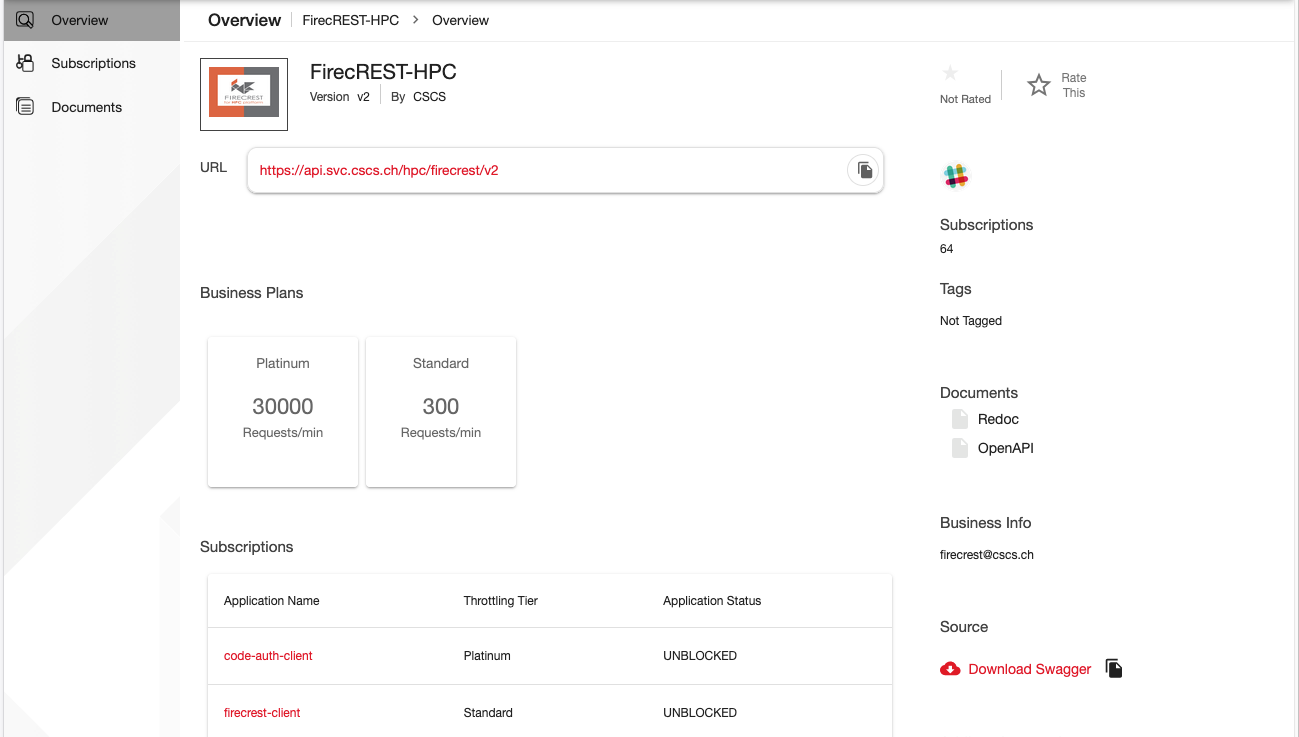Click the Standard tier cell for firecrest-client
This screenshot has width=1299, height=737.
tap(488, 713)
